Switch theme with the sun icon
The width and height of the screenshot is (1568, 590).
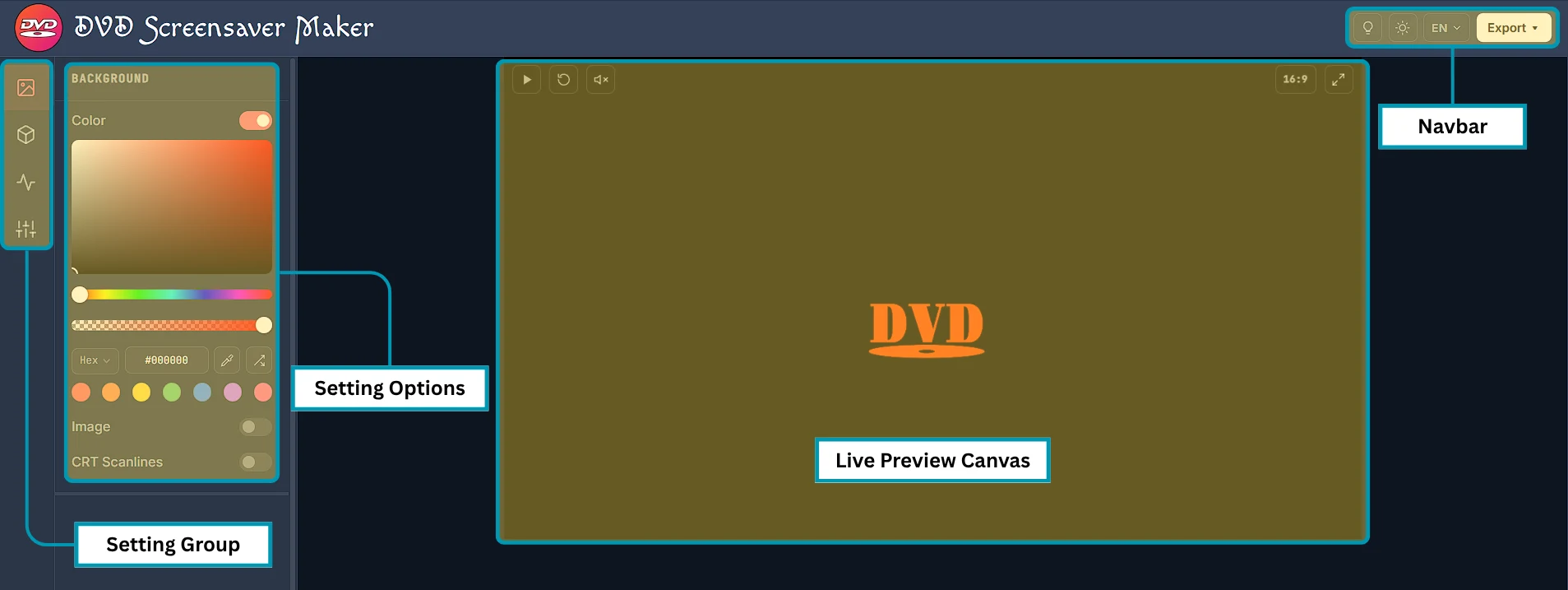(x=1403, y=28)
